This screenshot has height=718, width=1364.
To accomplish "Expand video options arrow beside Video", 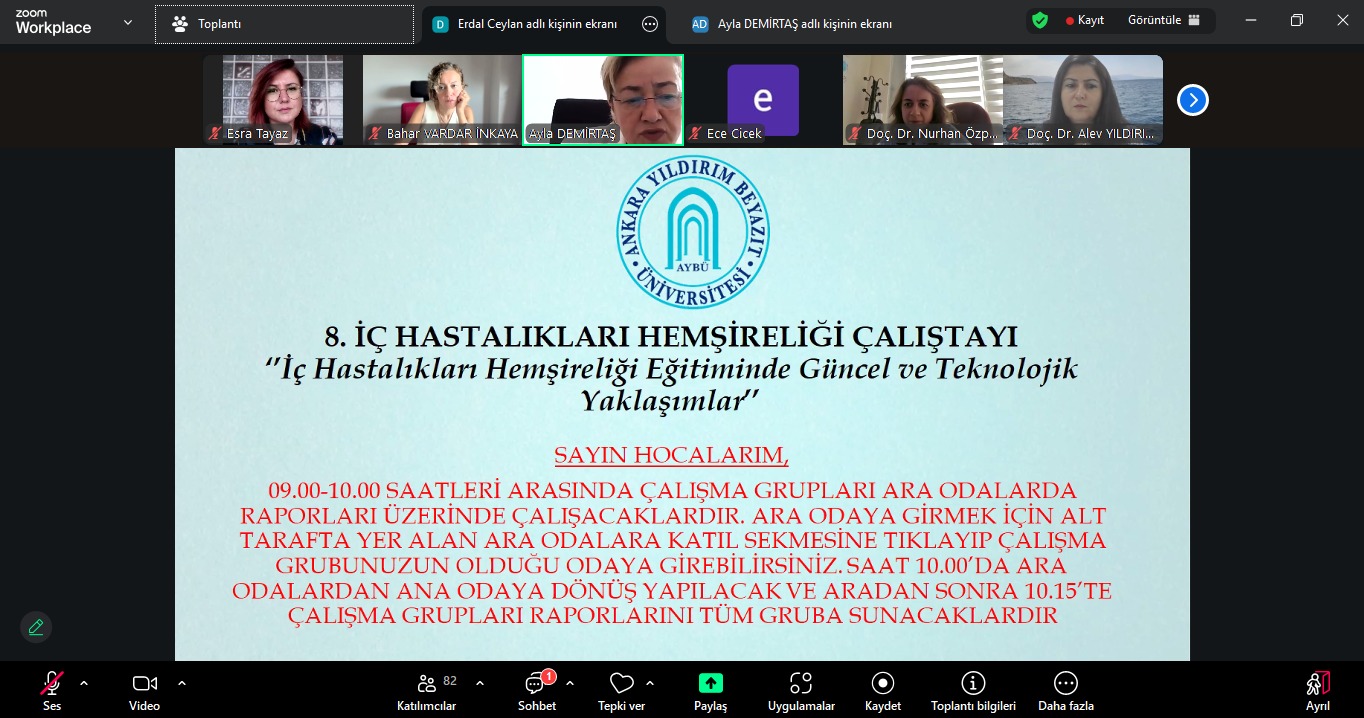I will (x=181, y=683).
